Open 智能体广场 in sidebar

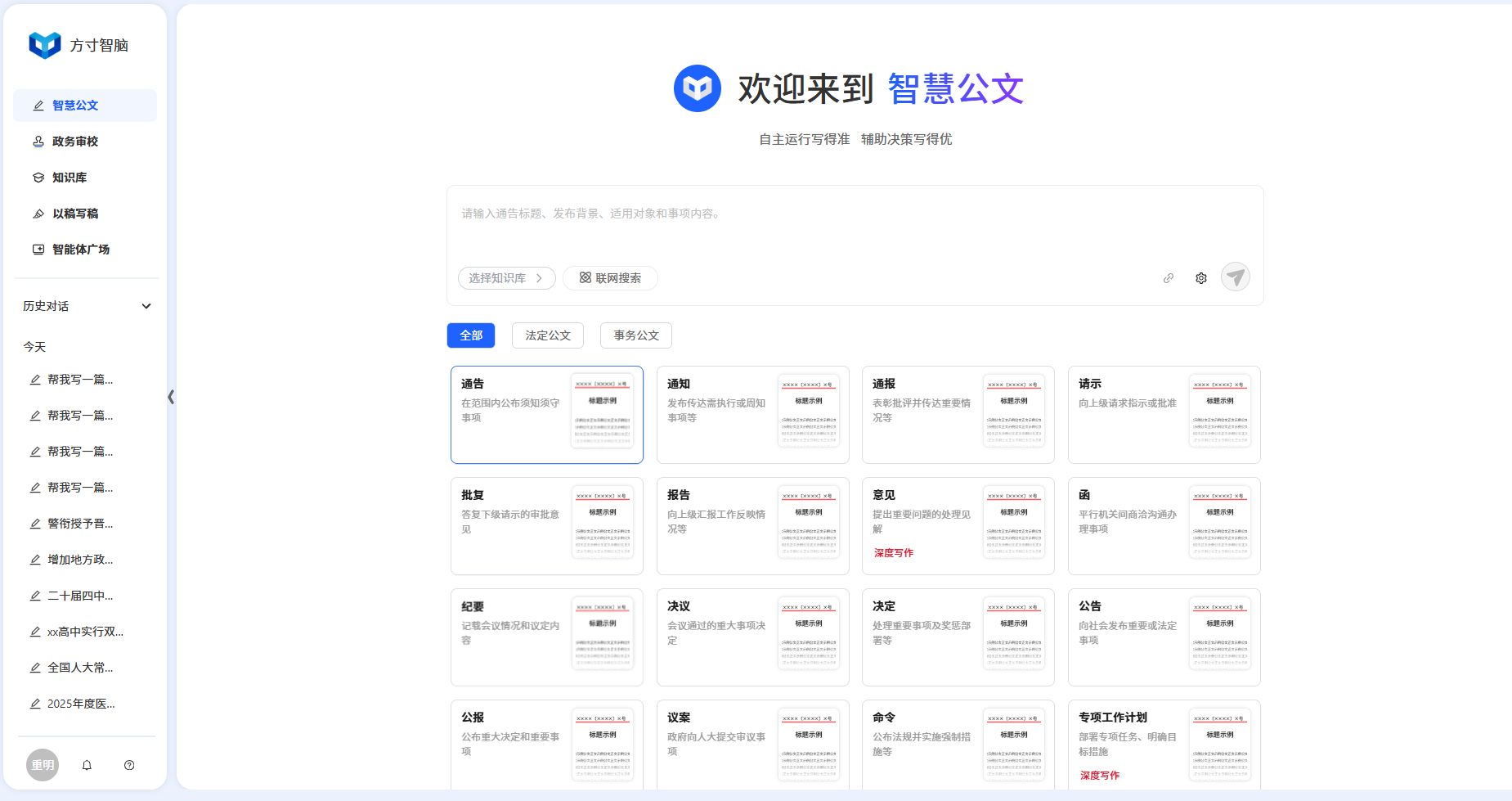coord(80,250)
